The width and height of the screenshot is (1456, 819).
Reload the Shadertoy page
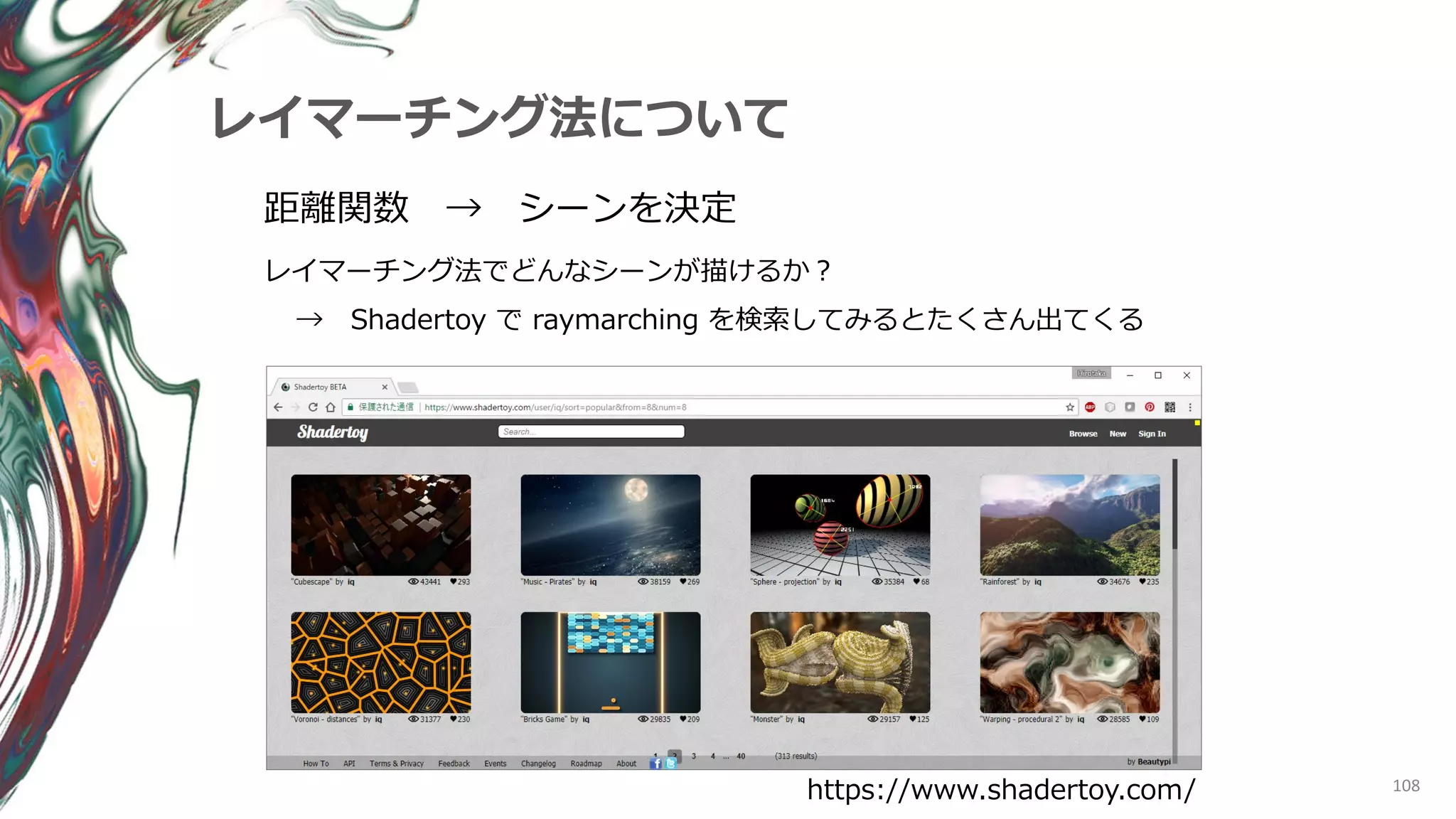coord(313,407)
